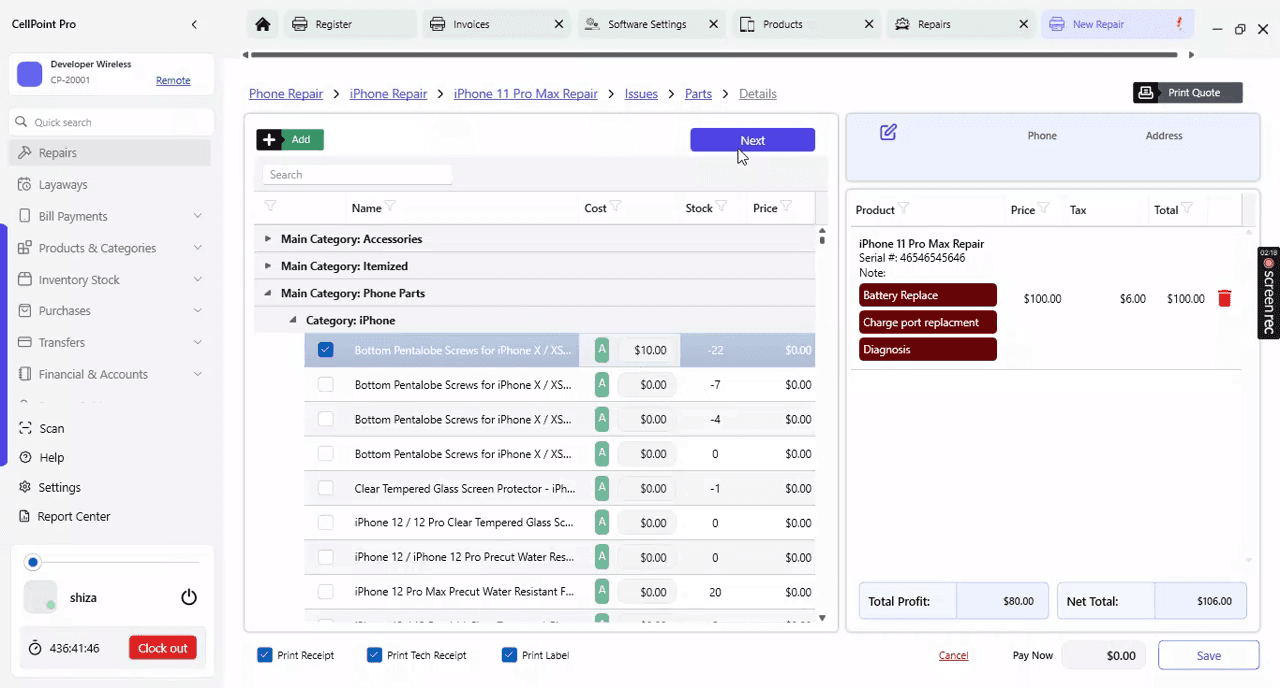The width and height of the screenshot is (1280, 688).
Task: Click the power icon beside shiza
Action: click(189, 597)
